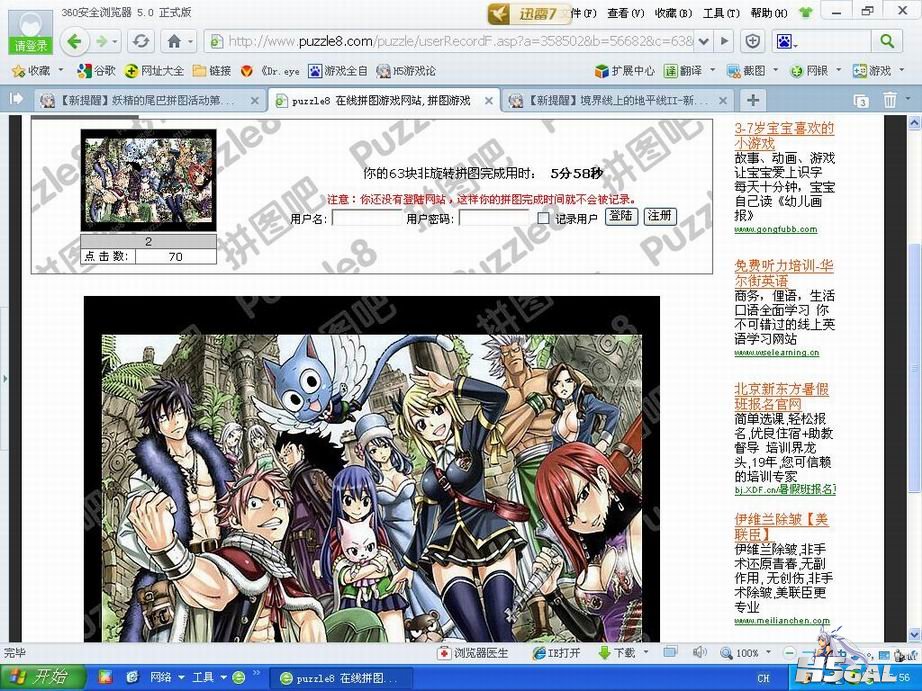Go to homepage via house icon
The height and width of the screenshot is (691, 922).
click(x=173, y=42)
